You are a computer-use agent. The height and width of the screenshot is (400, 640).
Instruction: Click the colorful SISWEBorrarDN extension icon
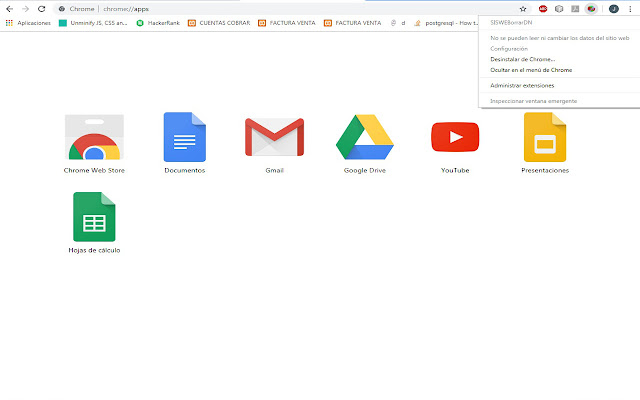click(x=591, y=9)
